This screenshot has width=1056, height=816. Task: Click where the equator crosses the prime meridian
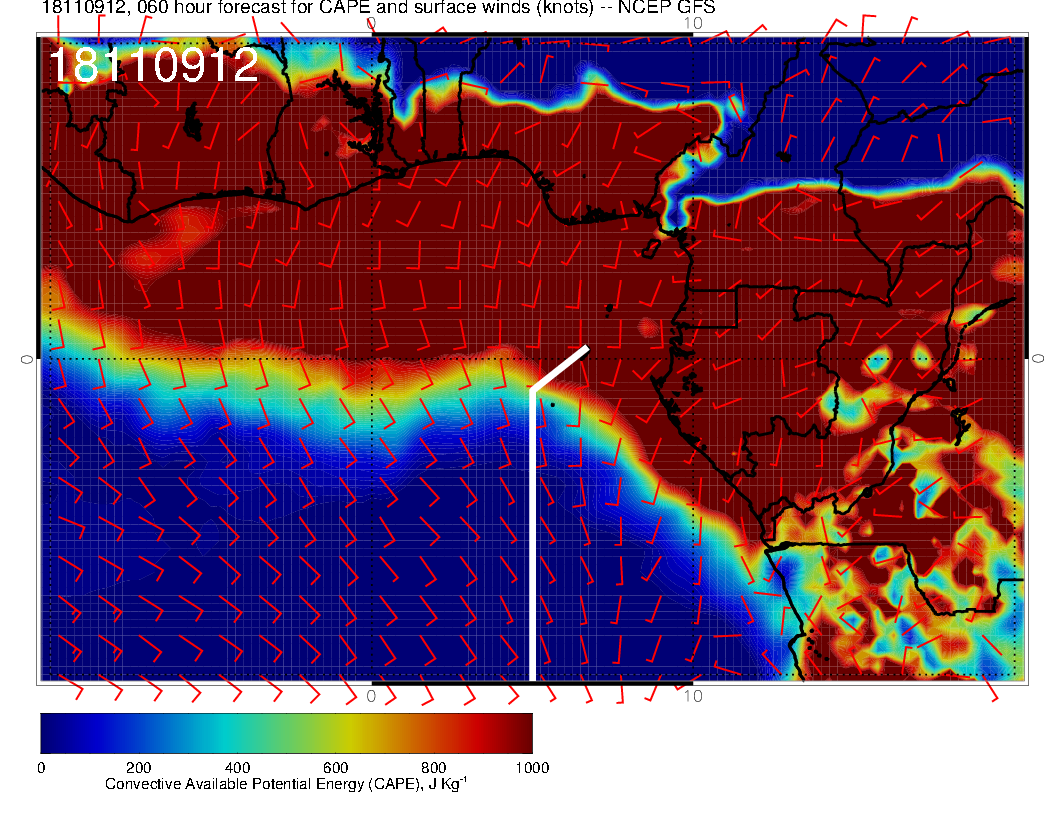tap(372, 358)
